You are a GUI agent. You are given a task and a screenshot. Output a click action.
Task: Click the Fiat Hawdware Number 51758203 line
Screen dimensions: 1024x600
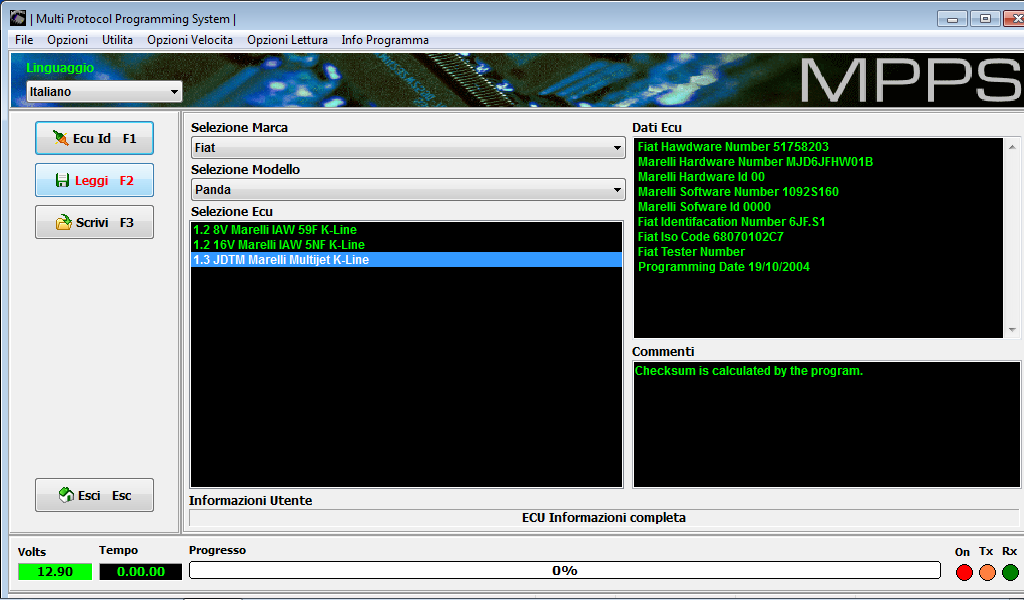[x=733, y=147]
